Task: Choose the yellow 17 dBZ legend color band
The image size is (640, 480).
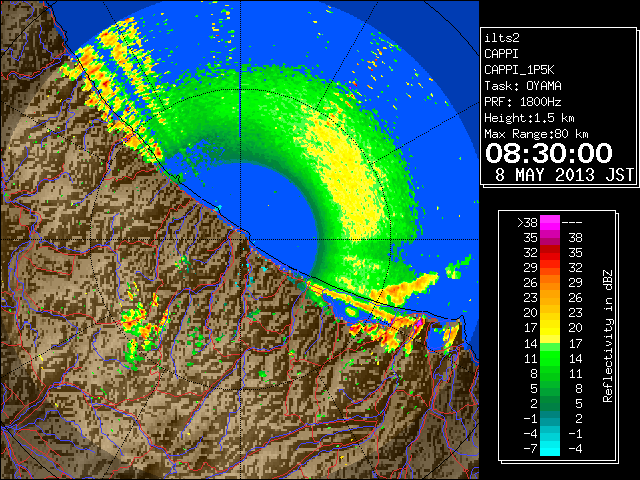Action: [x=550, y=328]
